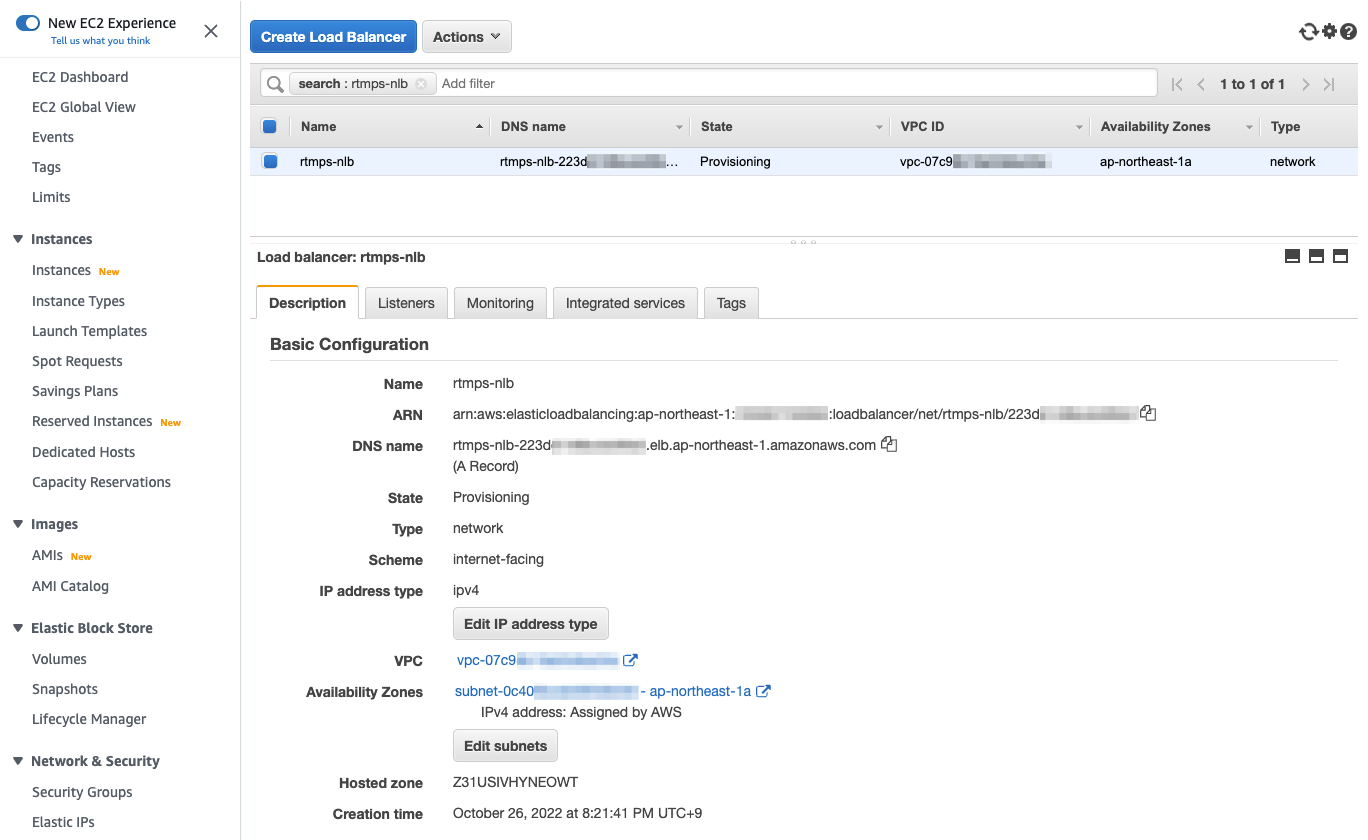Open Limits in the sidebar
Screen dimensions: 1368x840
51,197
